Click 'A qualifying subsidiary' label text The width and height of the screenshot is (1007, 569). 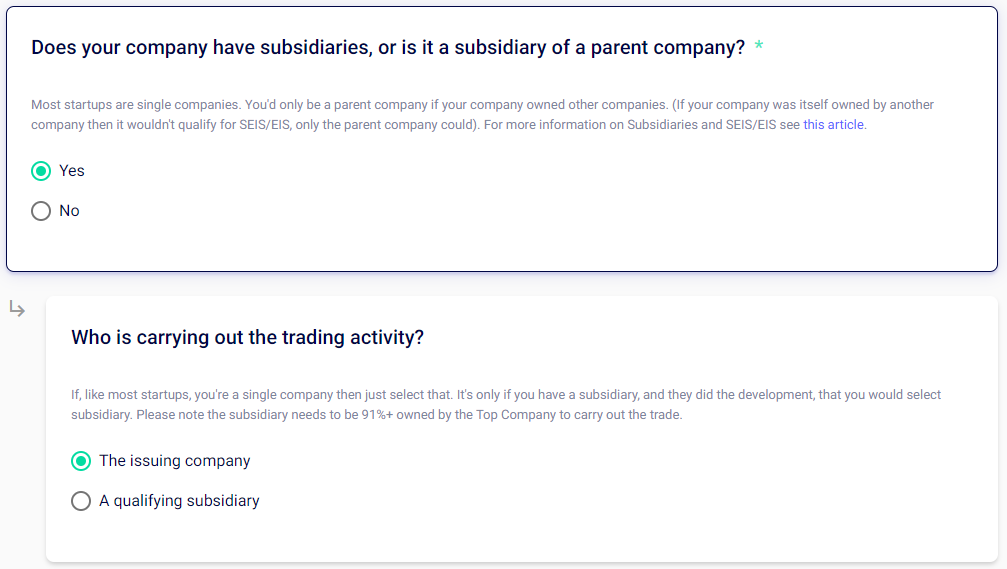coord(179,501)
